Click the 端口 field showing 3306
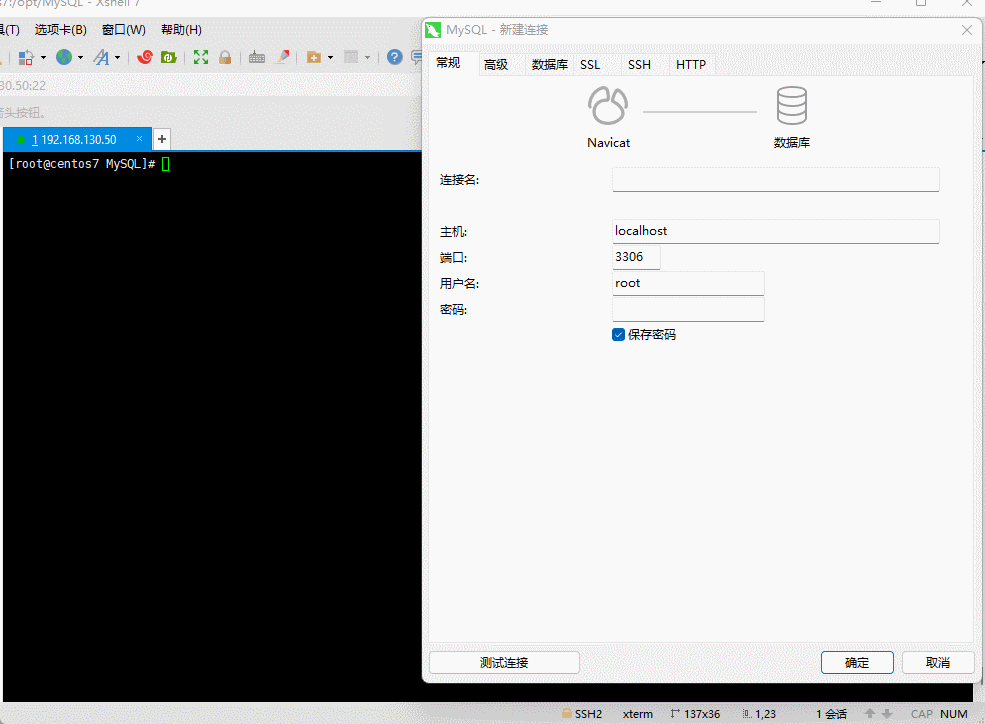This screenshot has height=724, width=985. (x=636, y=257)
